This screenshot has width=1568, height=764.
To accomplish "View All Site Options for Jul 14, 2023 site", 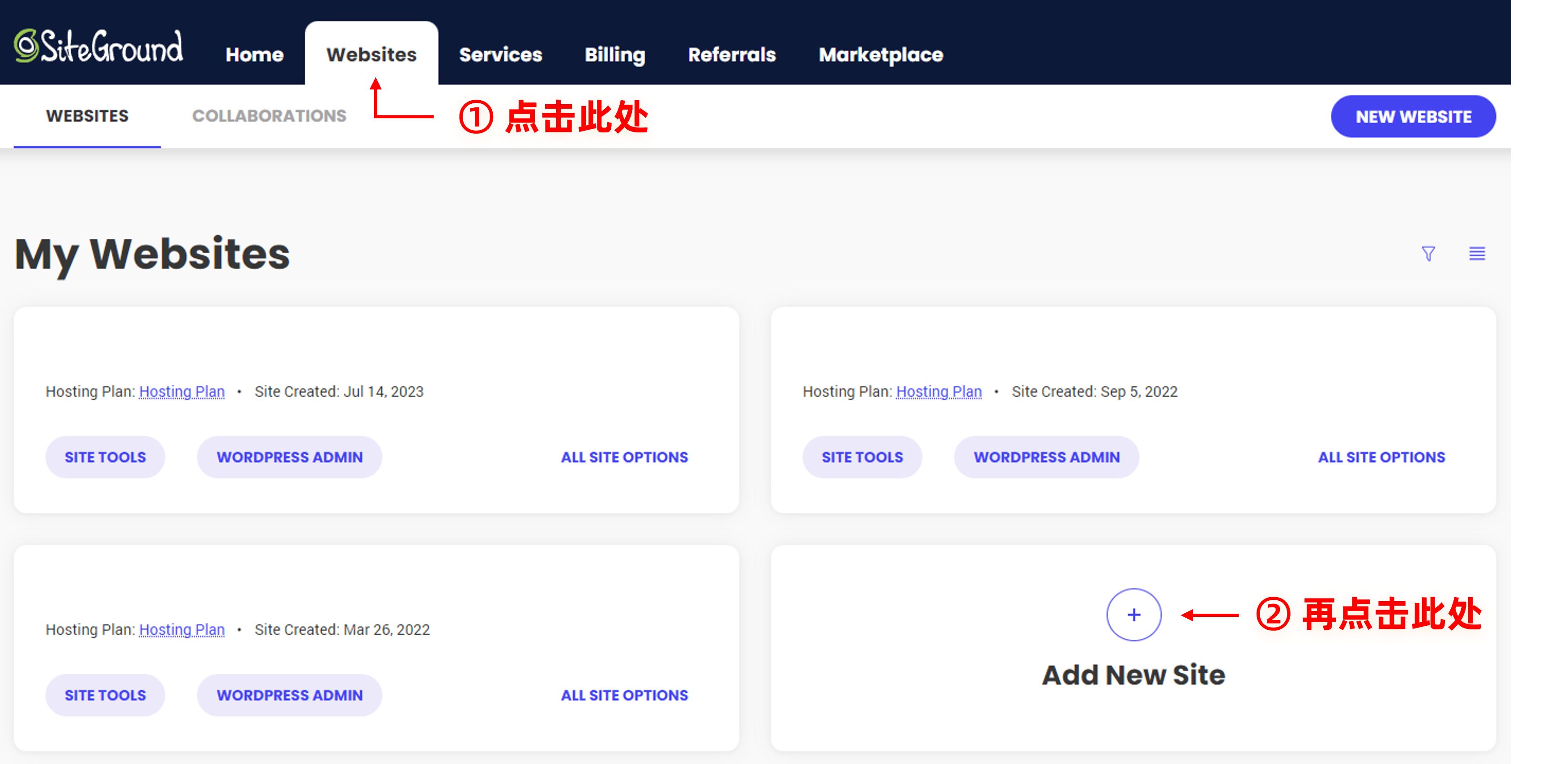I will point(624,457).
